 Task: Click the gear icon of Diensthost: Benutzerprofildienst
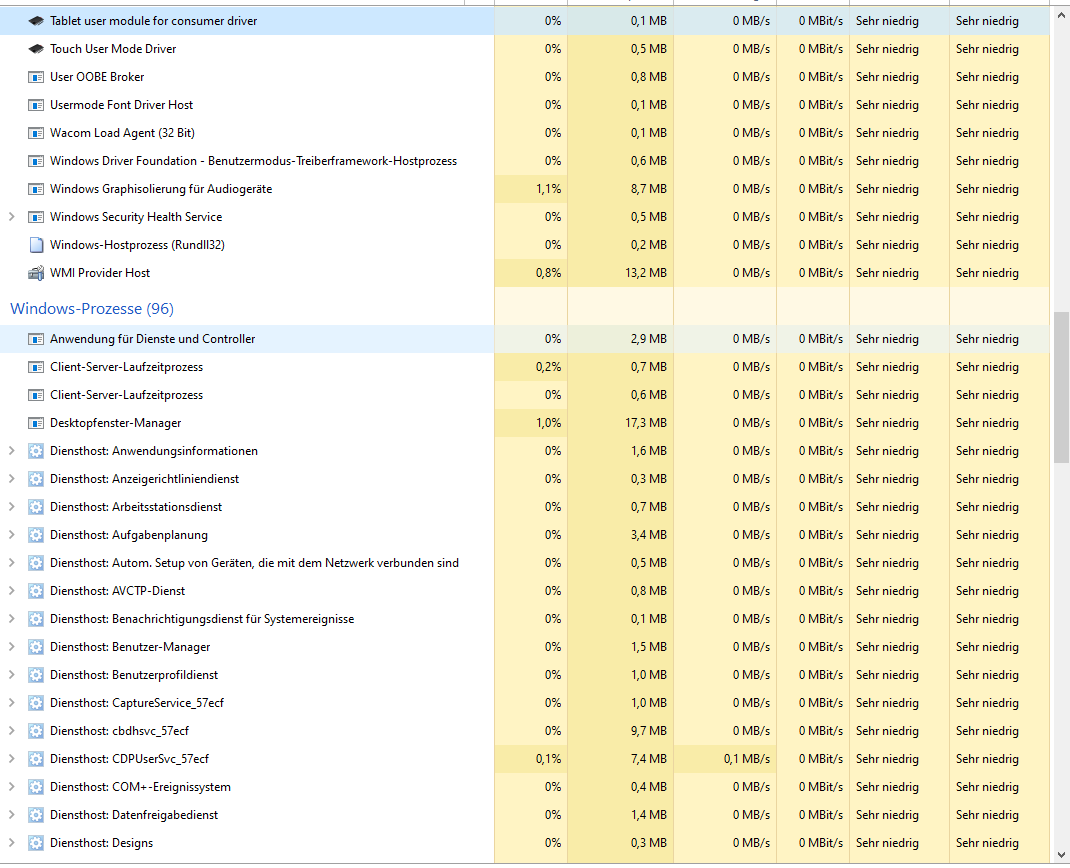pyautogui.click(x=35, y=675)
